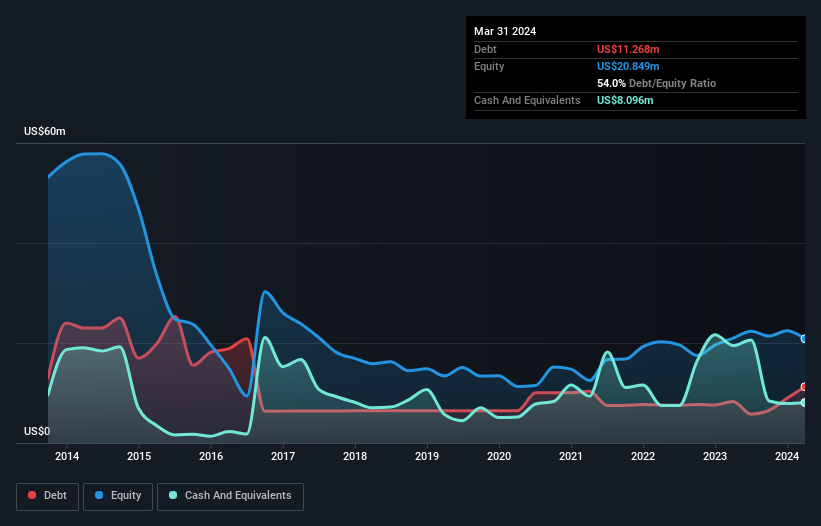Click the Mar 31 2024 tooltip date
The image size is (821, 526).
pos(505,31)
